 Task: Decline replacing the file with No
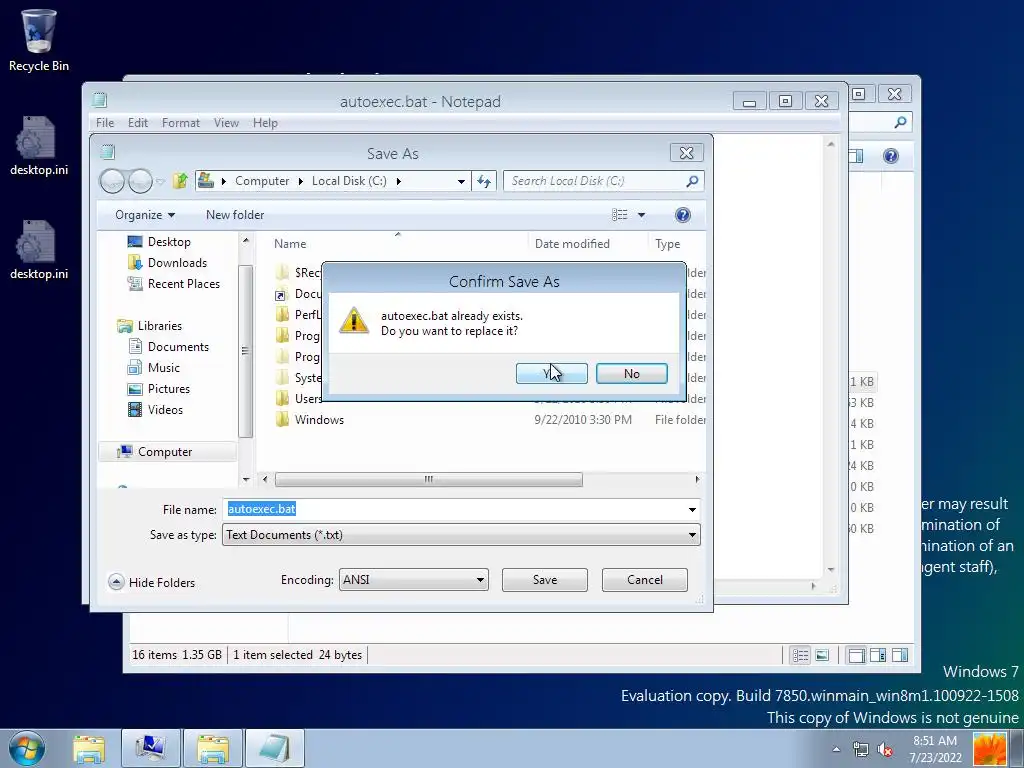coord(632,374)
